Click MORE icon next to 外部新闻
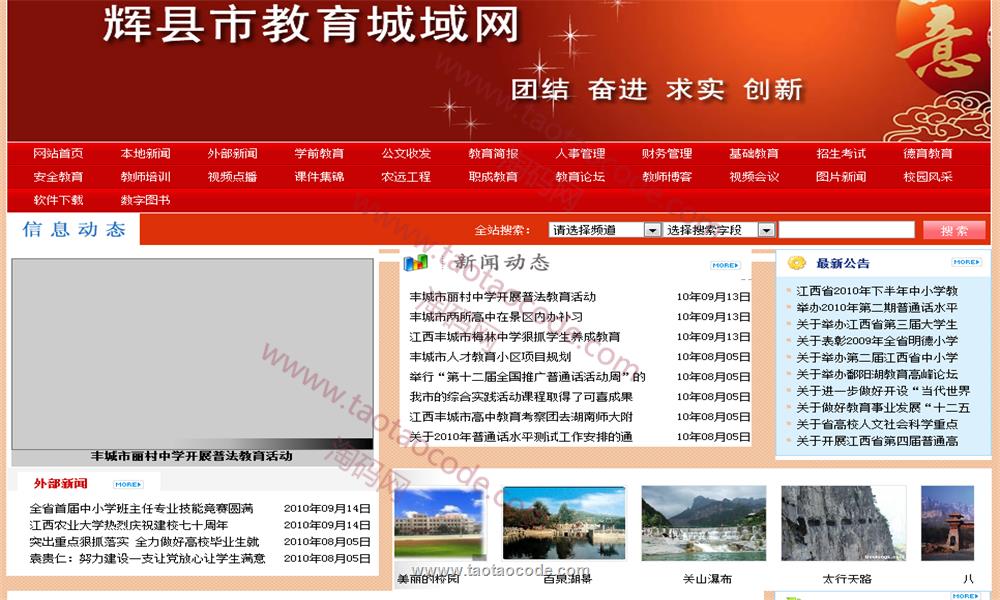Screen dimensions: 1000x600 tap(128, 484)
